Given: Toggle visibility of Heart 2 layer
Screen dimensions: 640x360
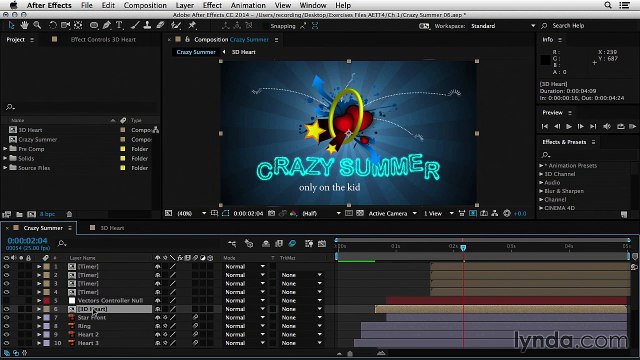Looking at the screenshot, I should pos(7,335).
